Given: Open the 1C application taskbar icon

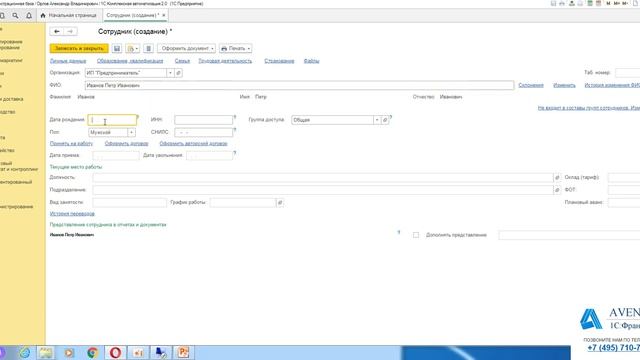Looking at the screenshot, I should tap(138, 353).
